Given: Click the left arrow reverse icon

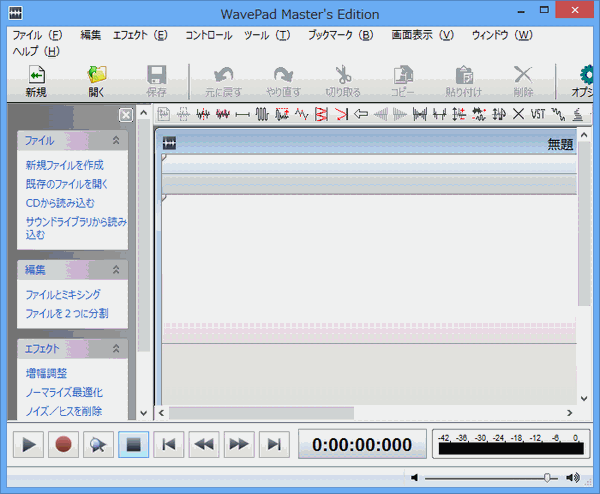Looking at the screenshot, I should click(x=361, y=114).
